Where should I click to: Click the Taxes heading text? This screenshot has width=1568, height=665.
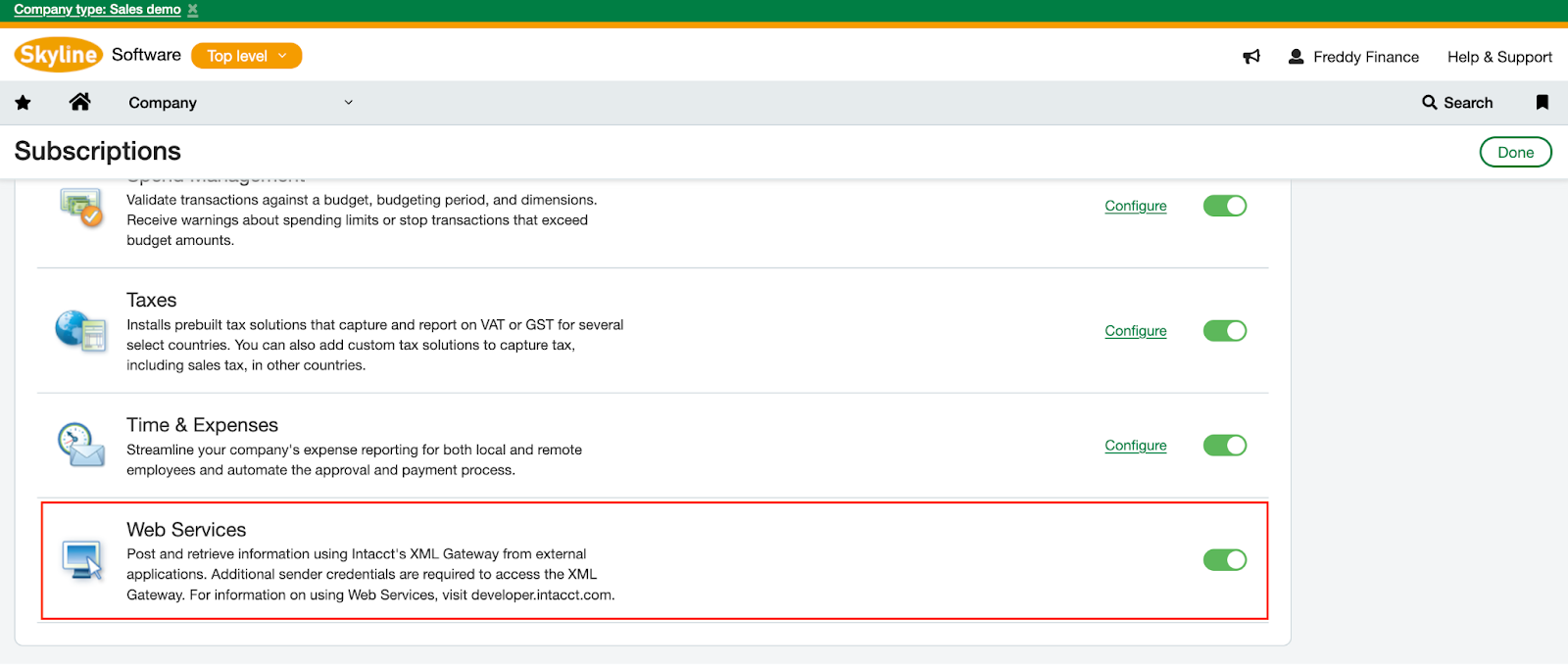[x=152, y=300]
